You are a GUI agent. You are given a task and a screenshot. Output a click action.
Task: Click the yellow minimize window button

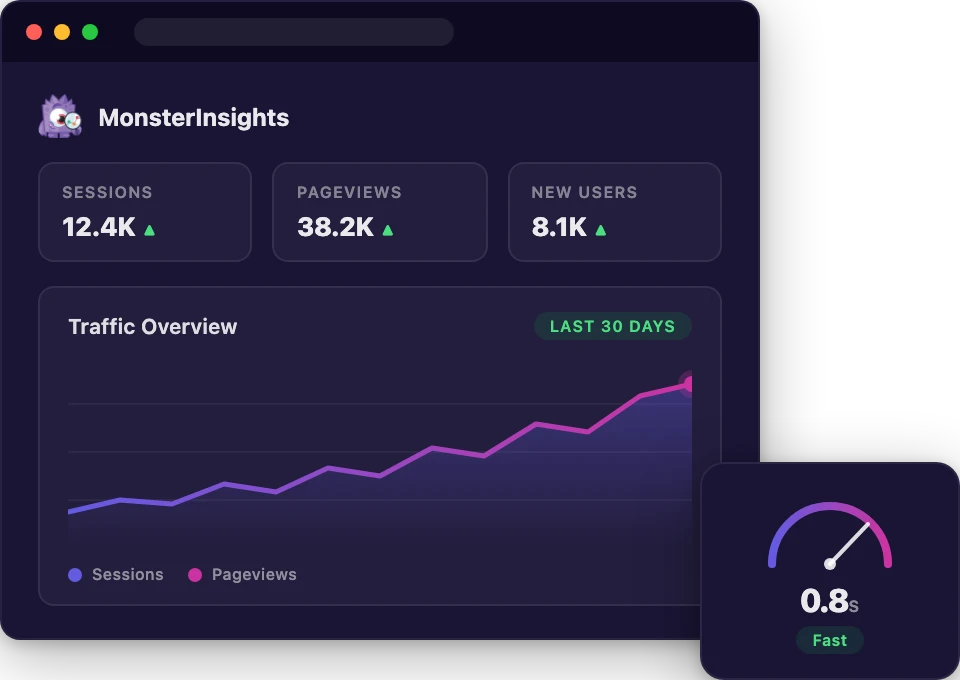coord(62,32)
